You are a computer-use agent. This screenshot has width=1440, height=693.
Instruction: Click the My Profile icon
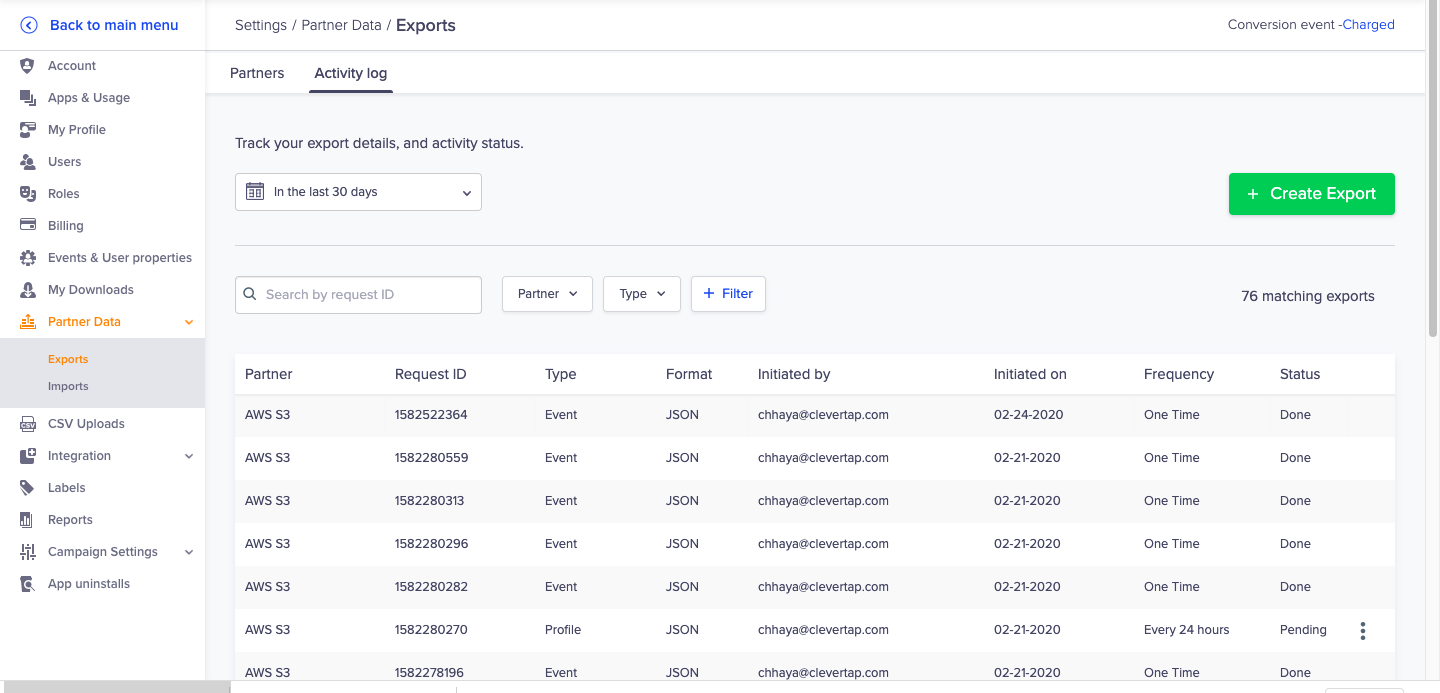pyautogui.click(x=27, y=129)
